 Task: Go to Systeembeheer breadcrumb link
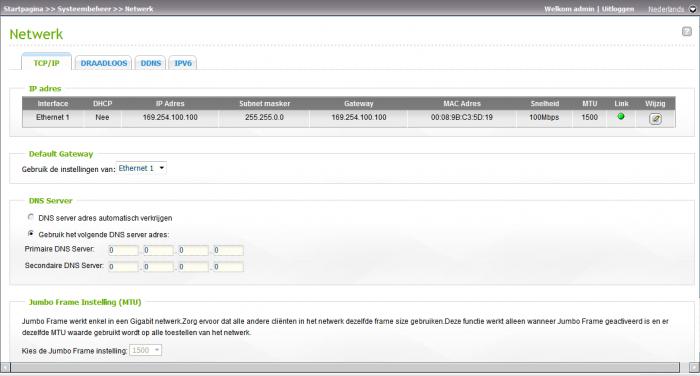[x=84, y=9]
